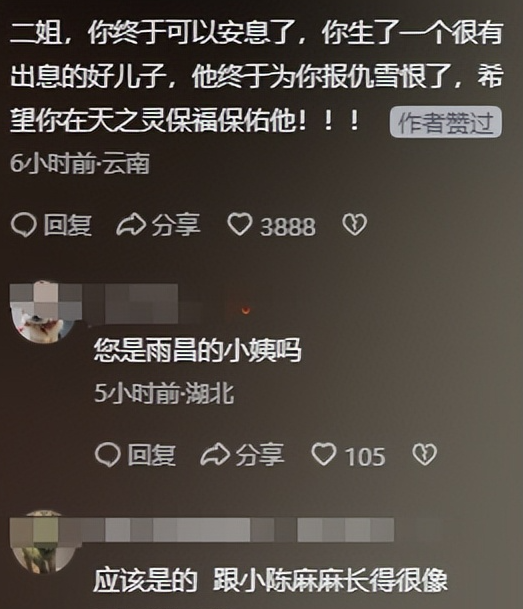Tap the speech-bubble reply icon under the Yunnan comment
Screen dimensions: 523x609
pos(24,225)
